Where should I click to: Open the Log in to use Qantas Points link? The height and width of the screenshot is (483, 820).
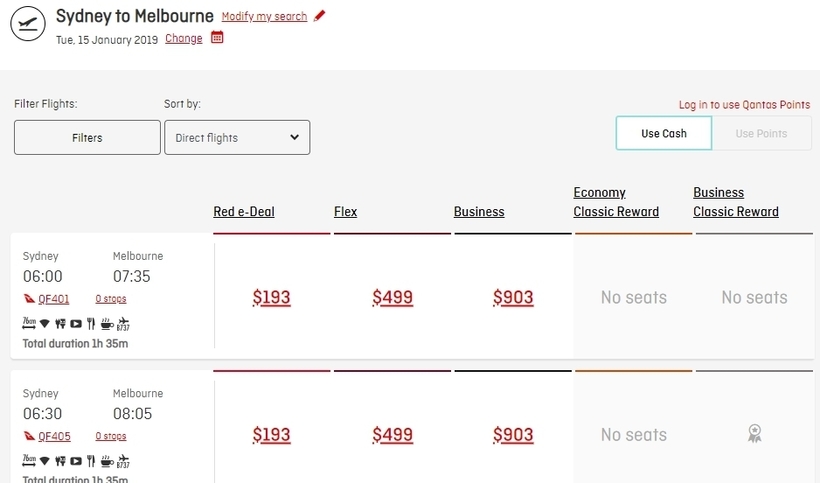pos(744,105)
